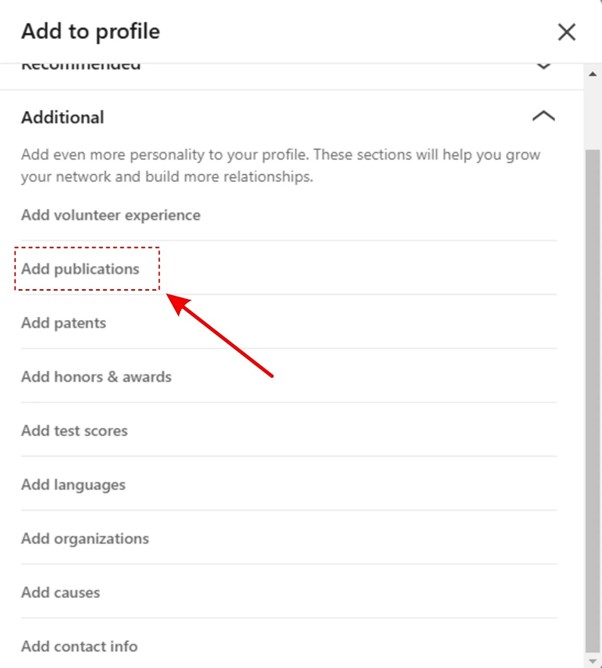Close the Add to profile dialog
The height and width of the screenshot is (668, 602).
(x=566, y=32)
